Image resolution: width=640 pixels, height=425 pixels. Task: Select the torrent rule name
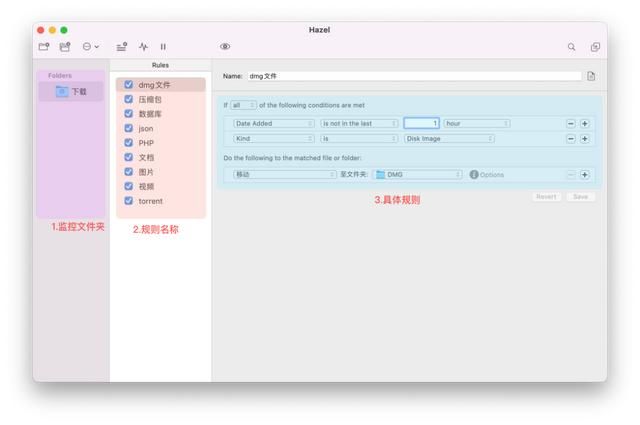(151, 201)
